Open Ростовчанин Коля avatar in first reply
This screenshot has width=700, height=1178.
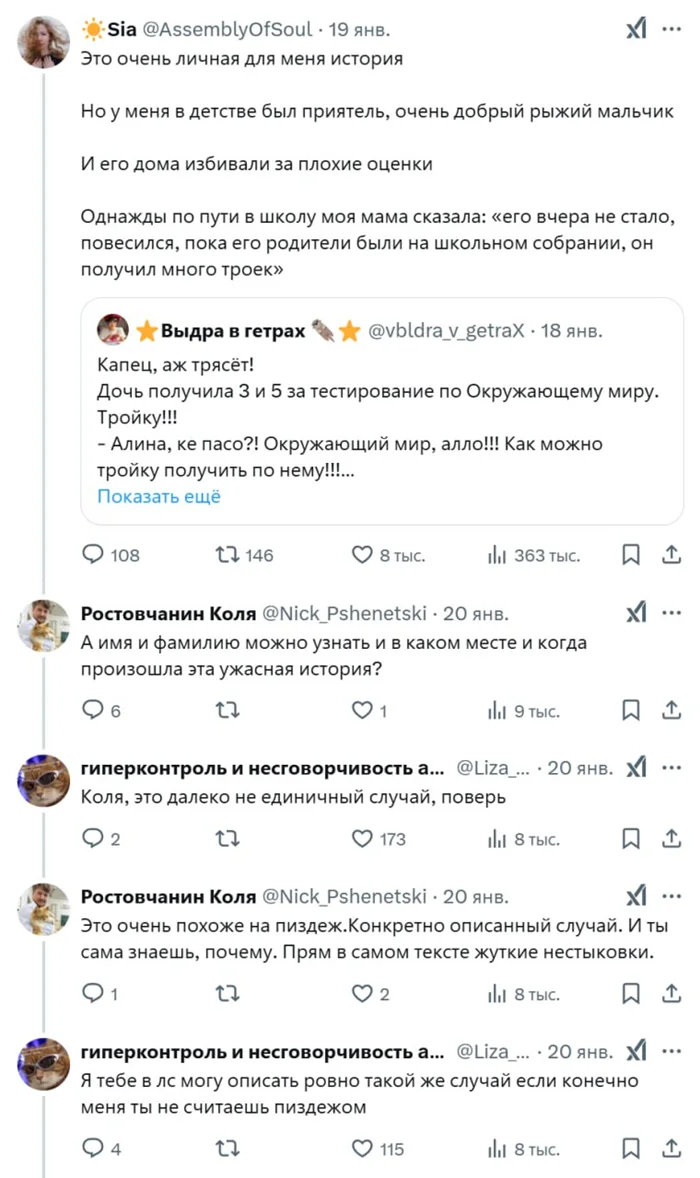click(43, 627)
